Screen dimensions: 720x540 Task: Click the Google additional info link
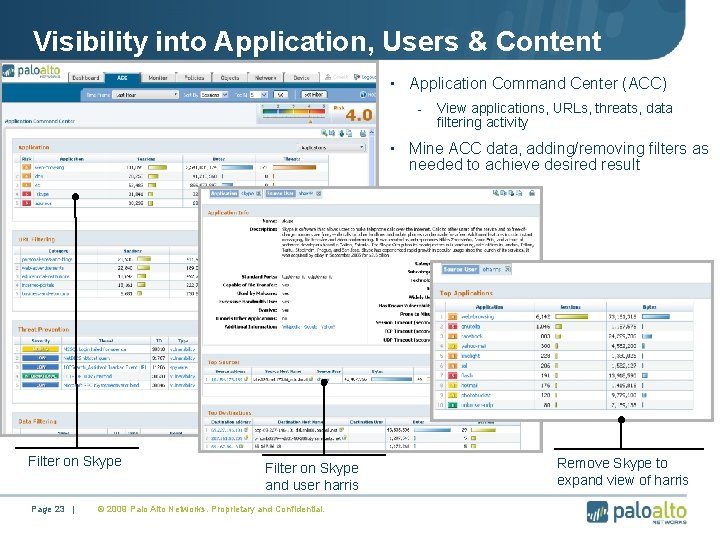(x=310, y=327)
